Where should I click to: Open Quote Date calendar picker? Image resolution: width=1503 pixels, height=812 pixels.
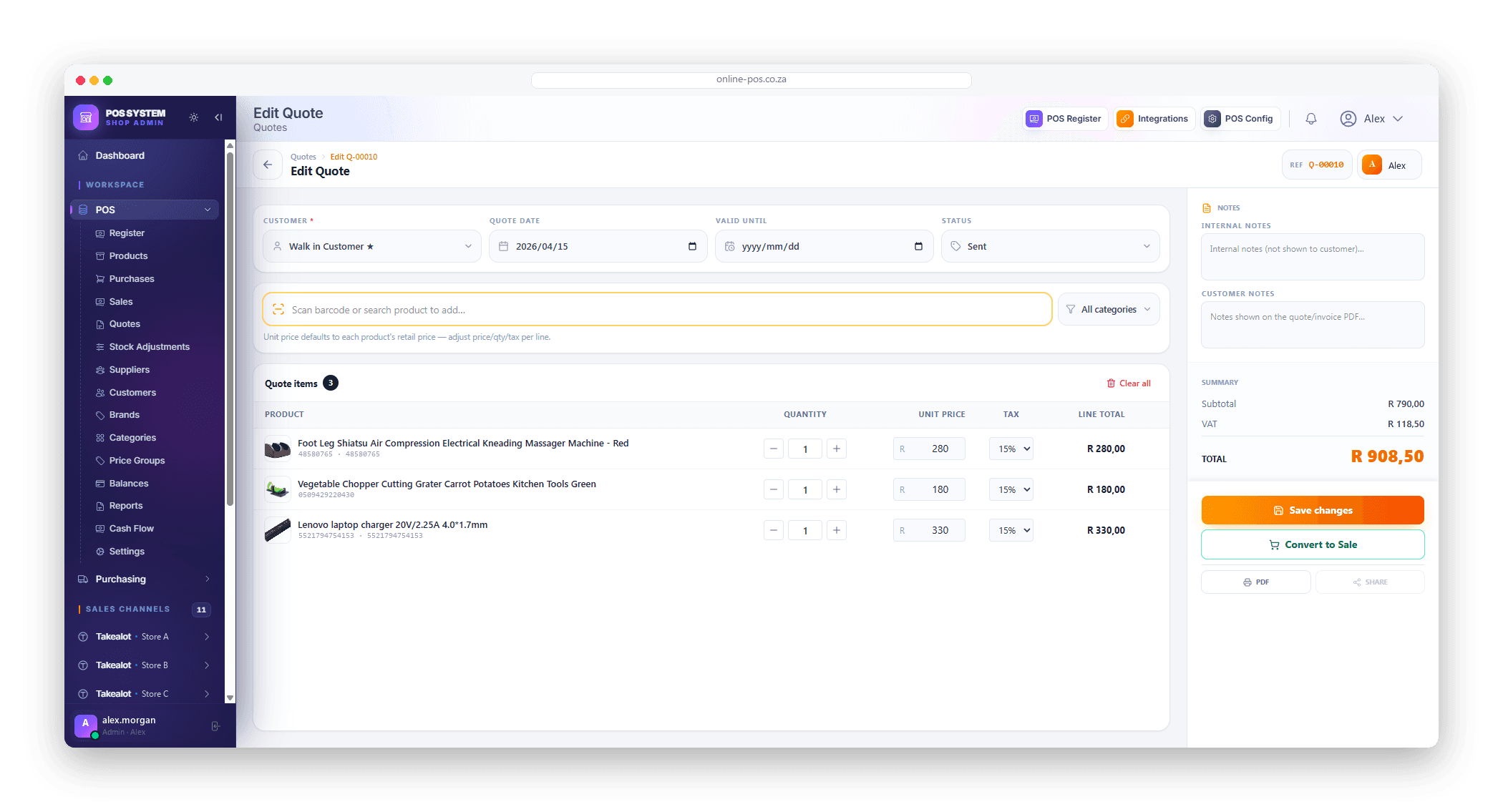click(692, 246)
